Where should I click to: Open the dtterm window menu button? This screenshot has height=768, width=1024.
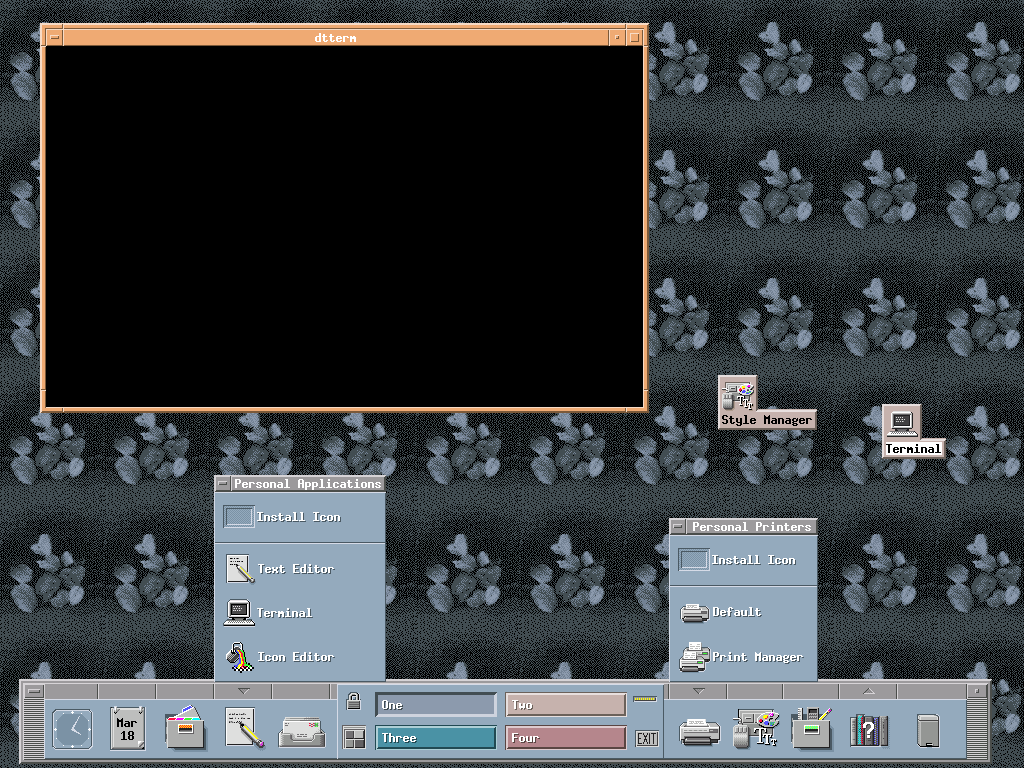(x=54, y=37)
